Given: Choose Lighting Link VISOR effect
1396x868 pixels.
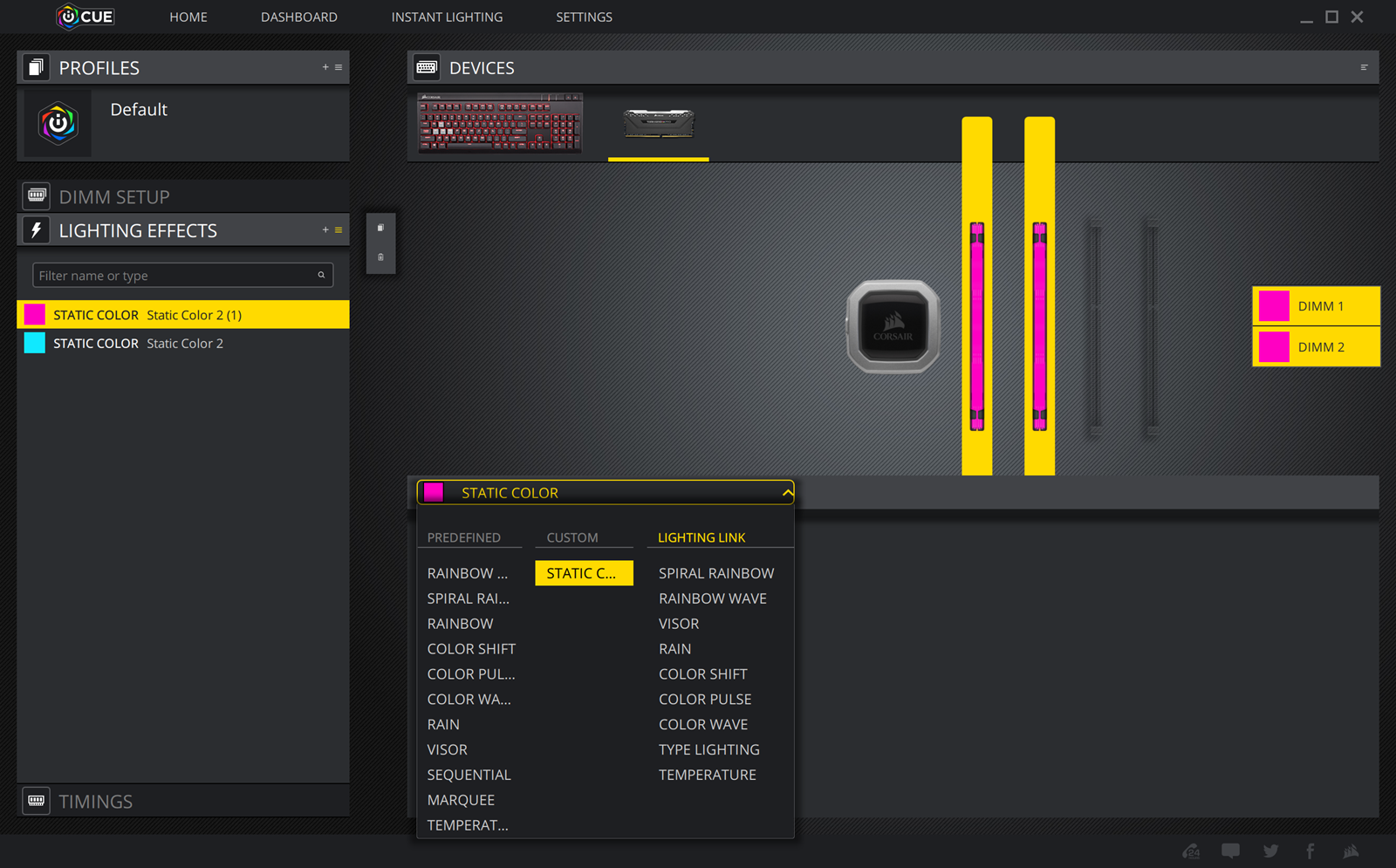Looking at the screenshot, I should (x=679, y=624).
